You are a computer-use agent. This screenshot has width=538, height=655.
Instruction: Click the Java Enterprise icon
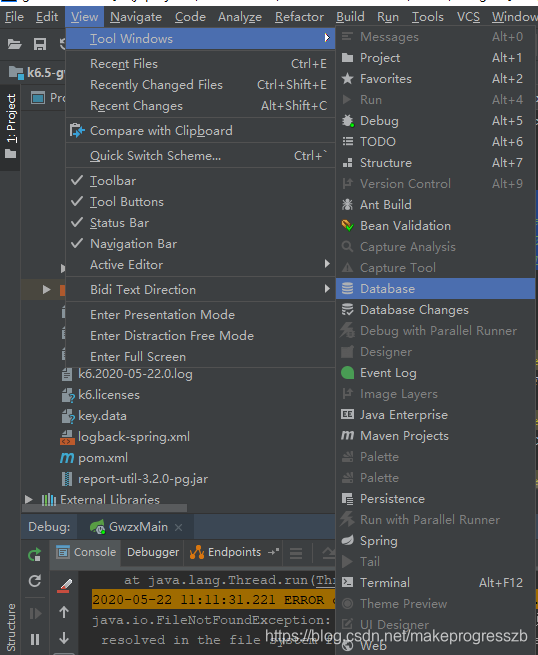348,414
